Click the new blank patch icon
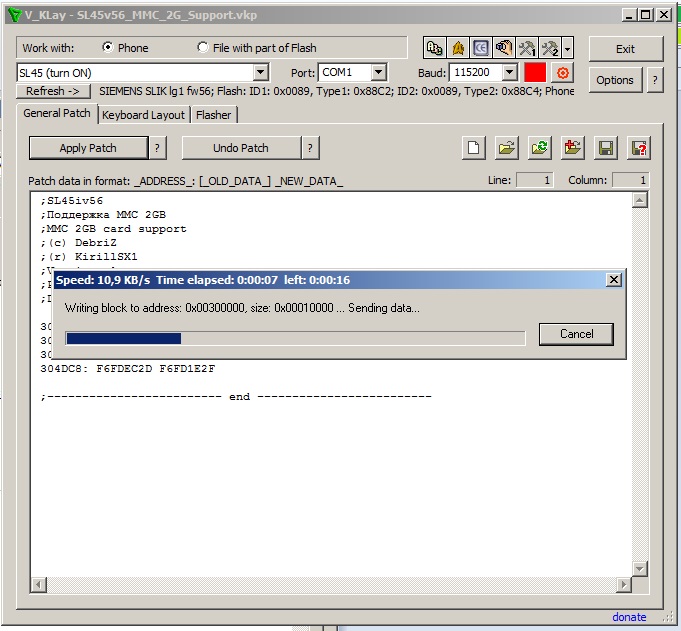Screen dimensions: 681x631 [x=474, y=148]
